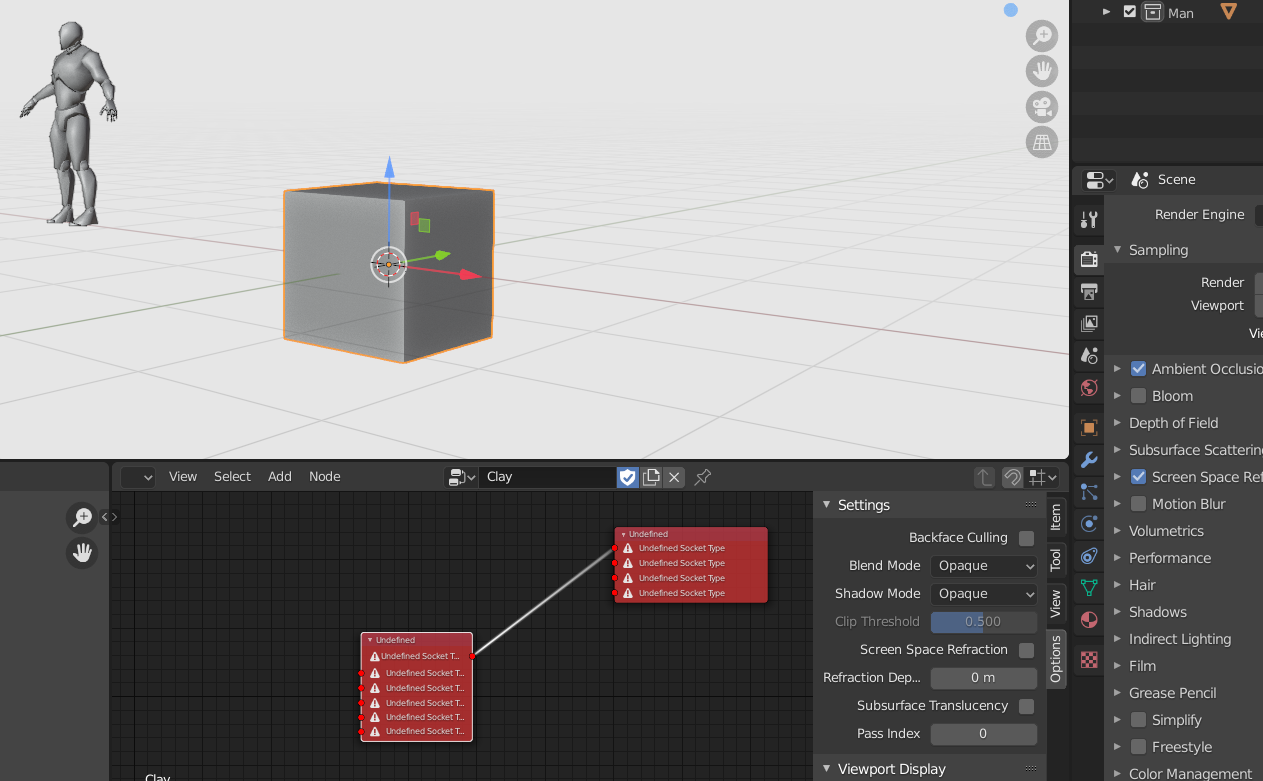Click the viewport zoom magnifier icon
Screen dimensions: 1263x781
(x=1042, y=37)
